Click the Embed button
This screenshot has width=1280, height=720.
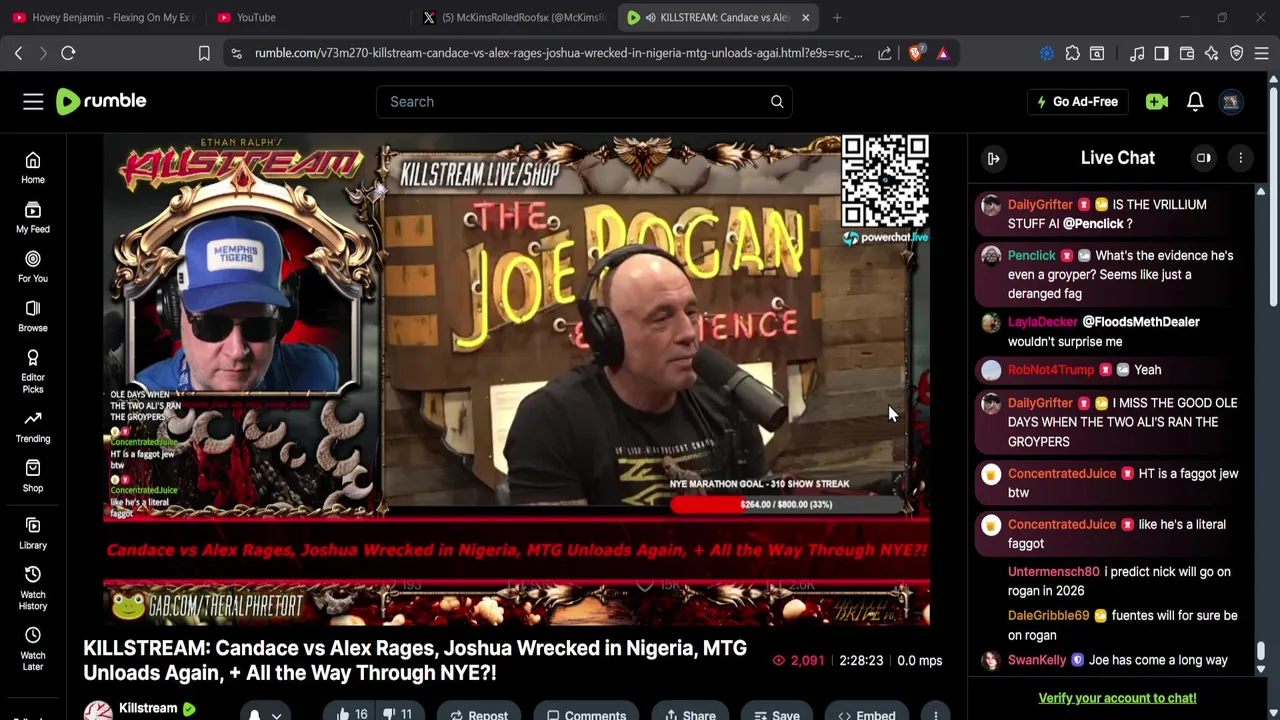(866, 713)
